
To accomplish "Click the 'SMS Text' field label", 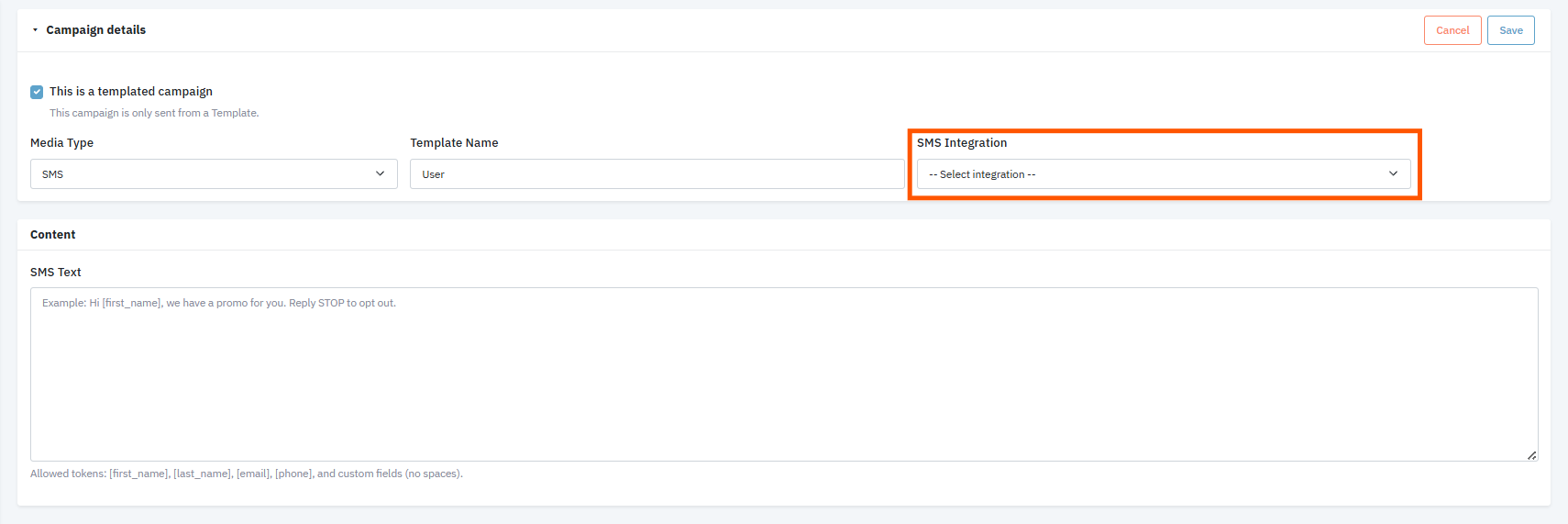I will click(x=56, y=273).
